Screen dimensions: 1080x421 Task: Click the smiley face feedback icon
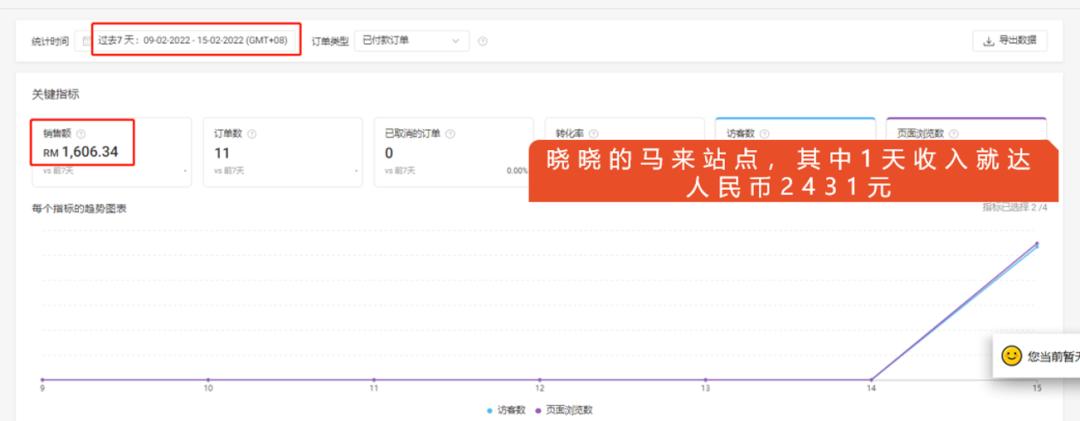tap(1011, 355)
